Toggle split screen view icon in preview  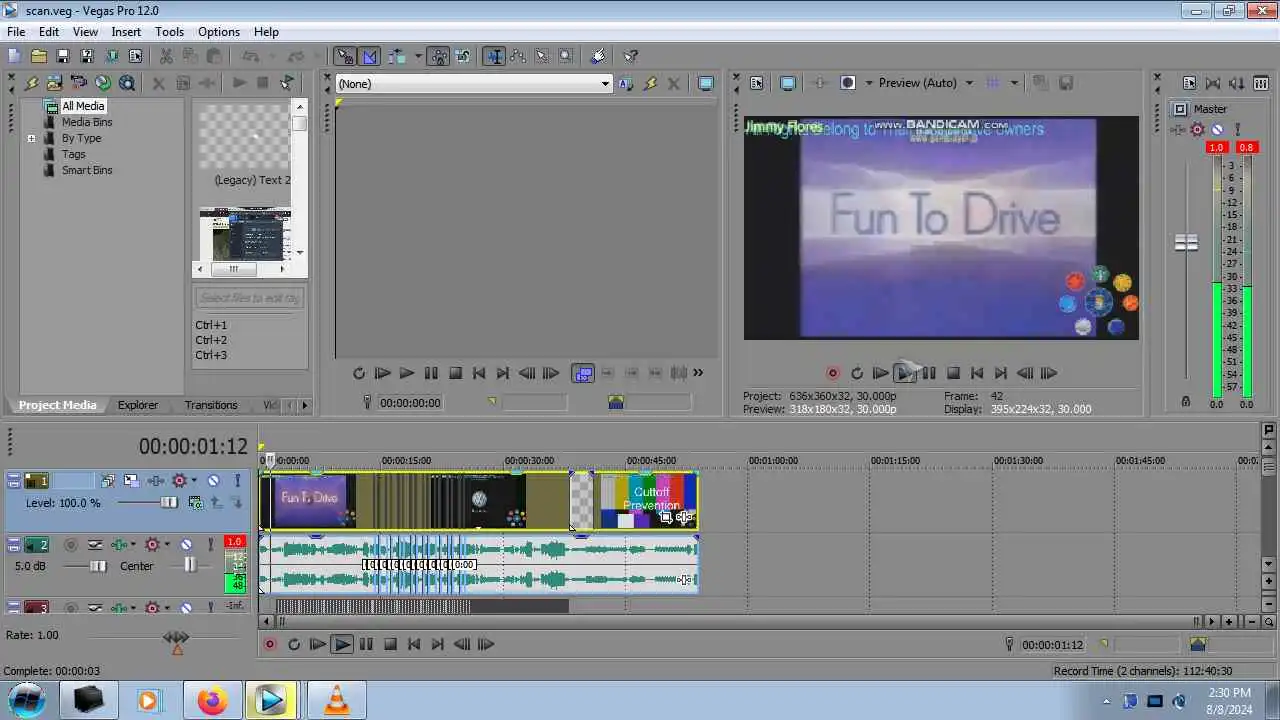848,83
